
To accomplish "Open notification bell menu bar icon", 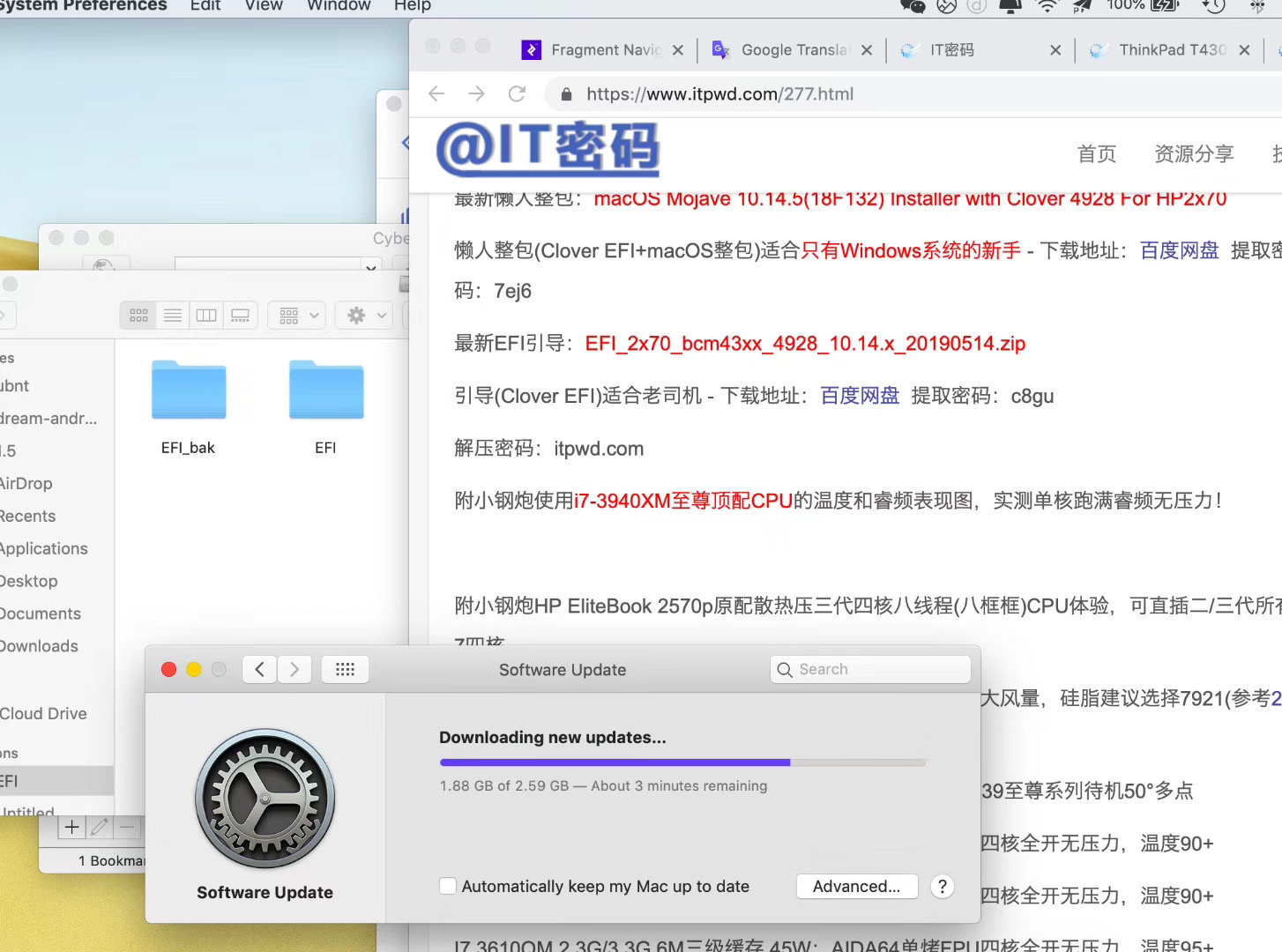I will [1010, 5].
